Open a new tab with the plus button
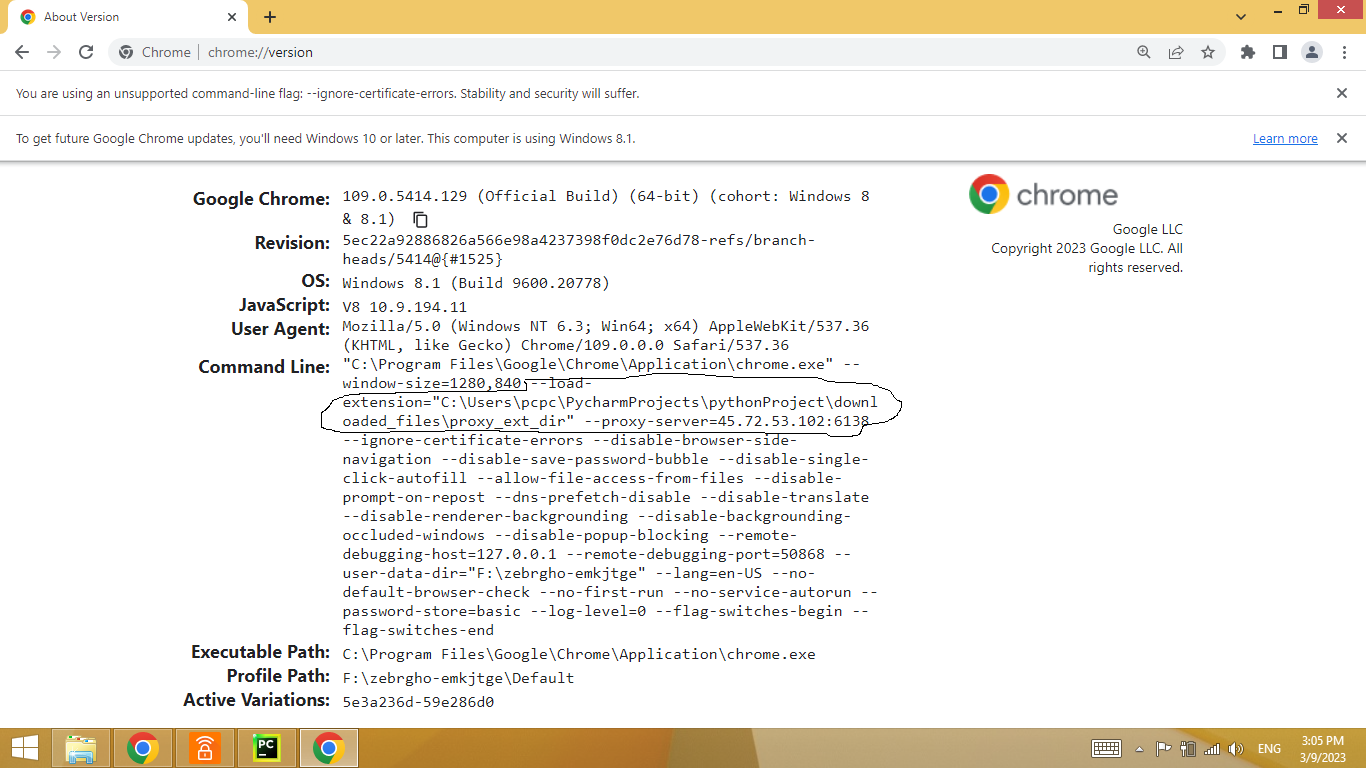The height and width of the screenshot is (768, 1366). (x=270, y=17)
